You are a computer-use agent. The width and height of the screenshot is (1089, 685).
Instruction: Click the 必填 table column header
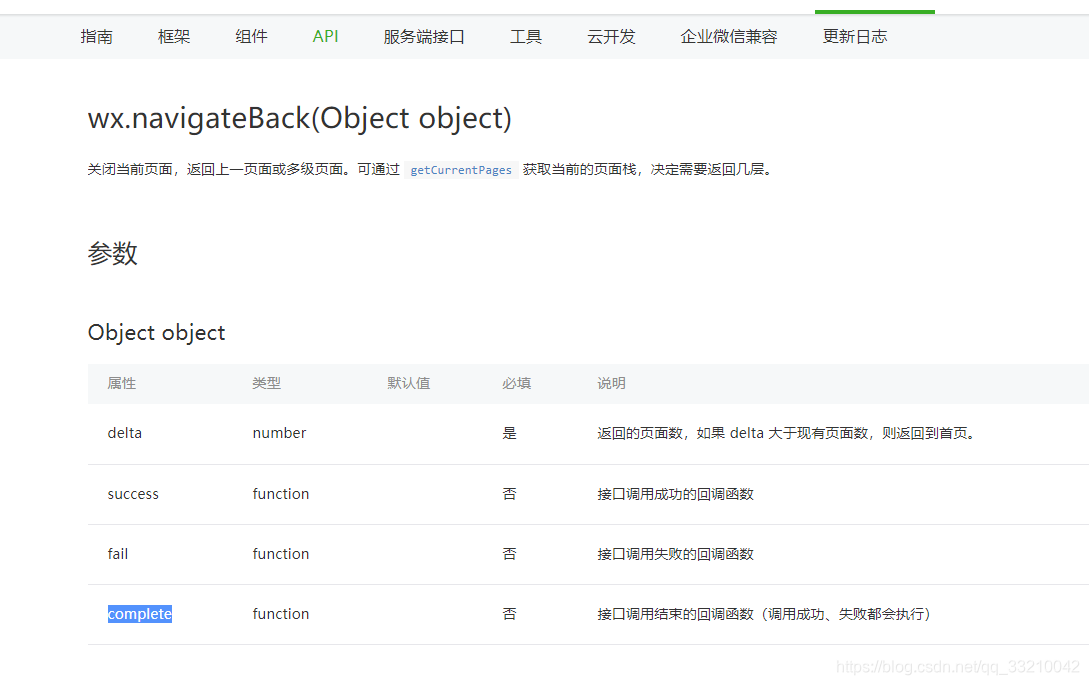516,383
